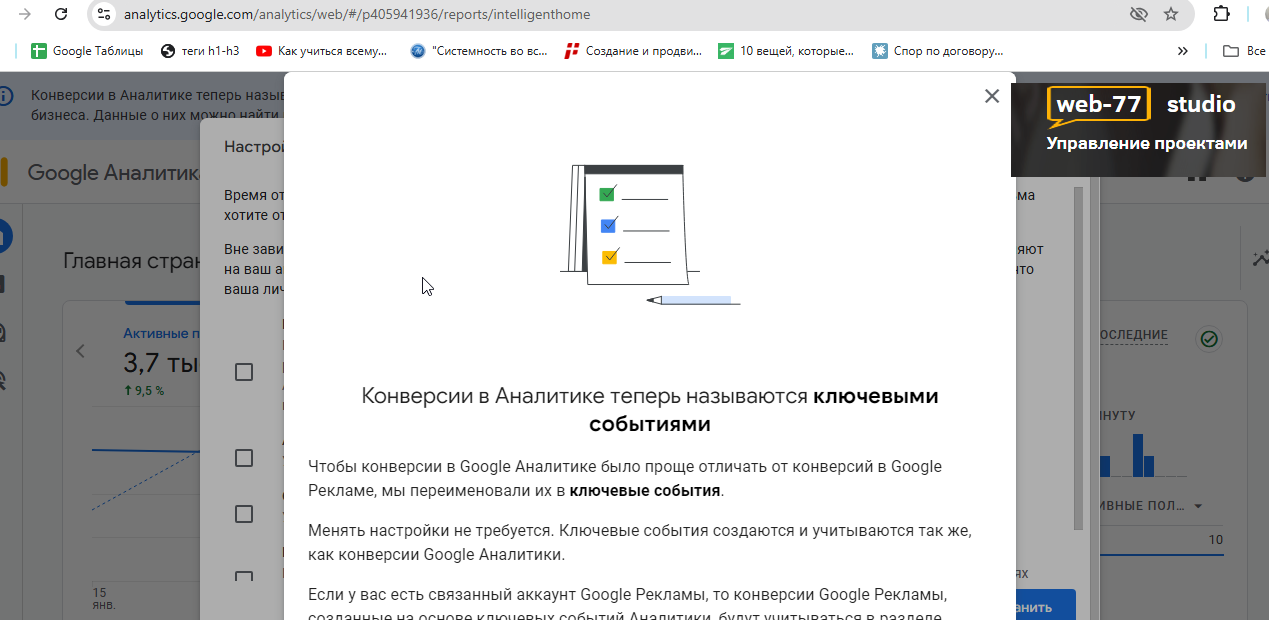Open the browser extensions puzzle icon

click(1221, 14)
